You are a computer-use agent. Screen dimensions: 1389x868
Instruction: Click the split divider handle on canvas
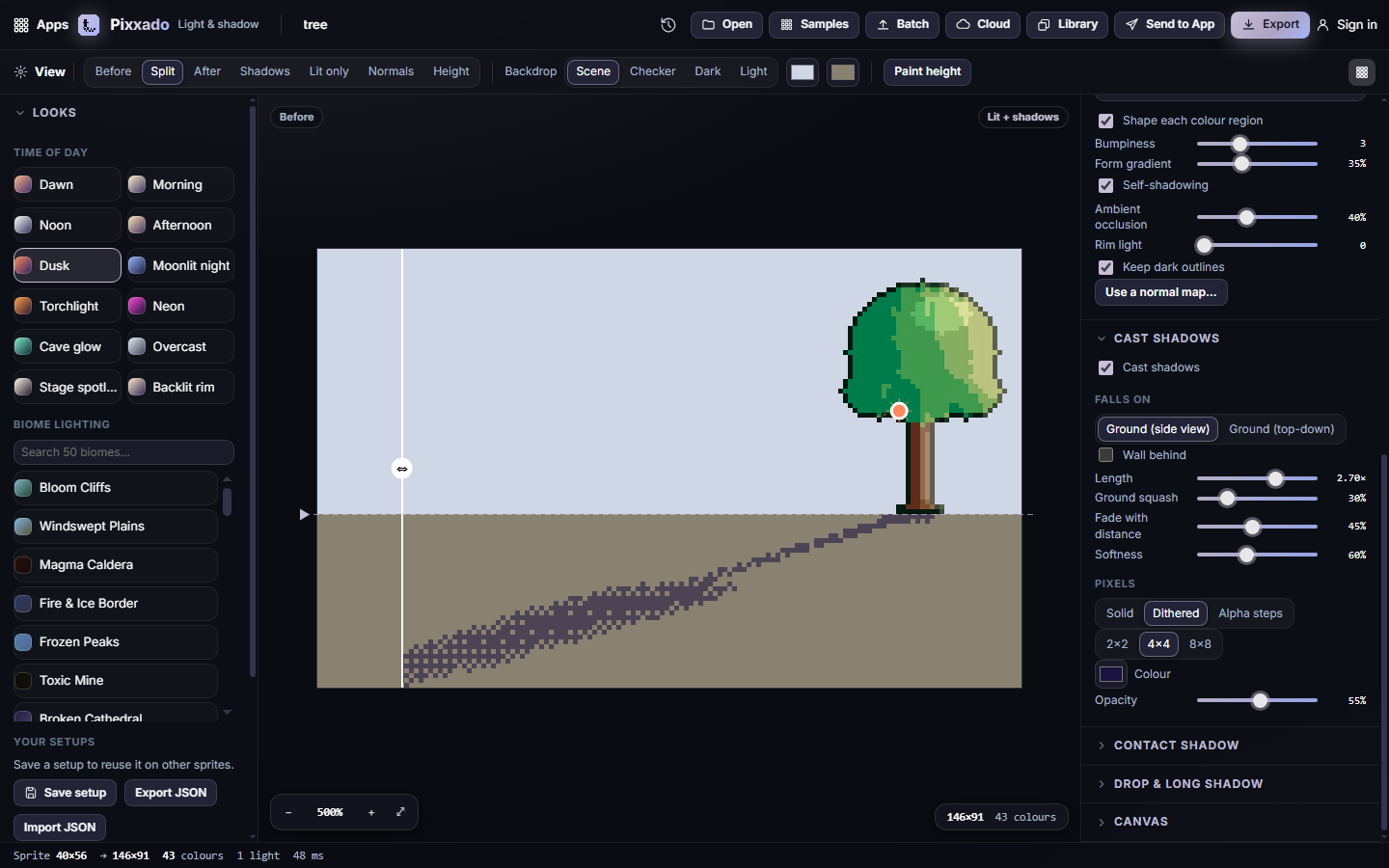[402, 469]
